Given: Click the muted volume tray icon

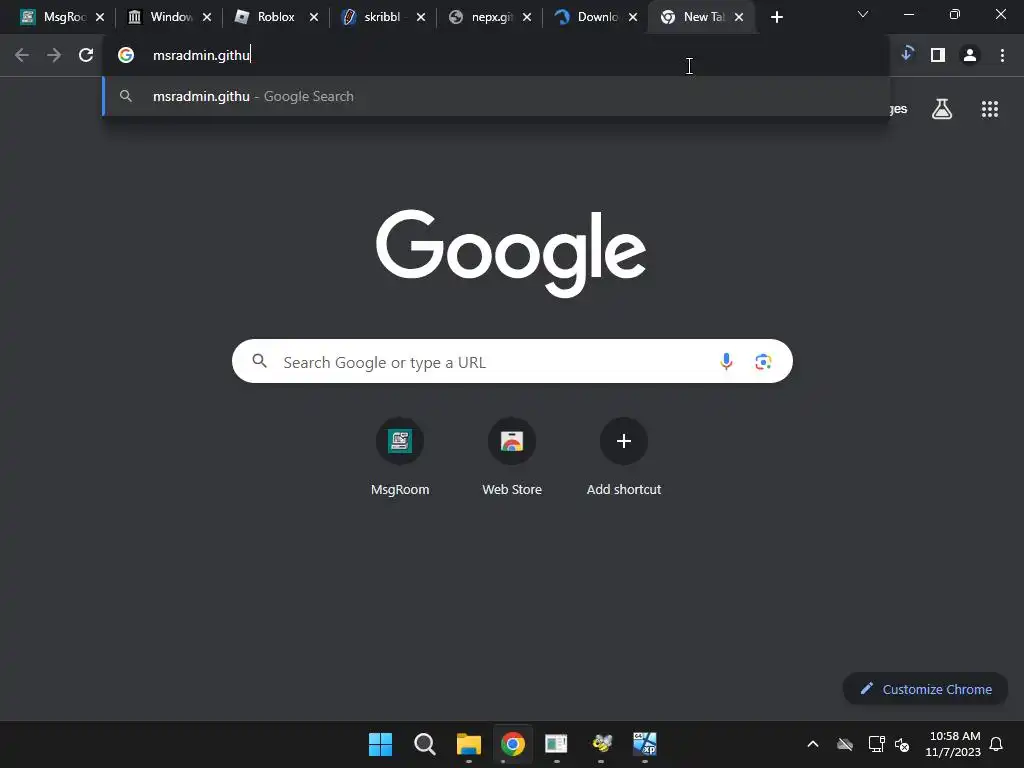Looking at the screenshot, I should point(902,744).
